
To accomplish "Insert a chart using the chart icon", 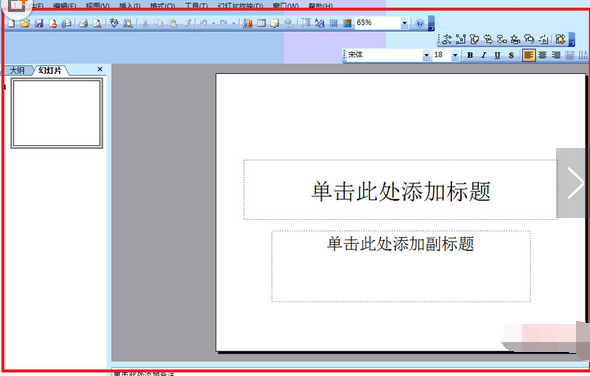I will tap(248, 23).
